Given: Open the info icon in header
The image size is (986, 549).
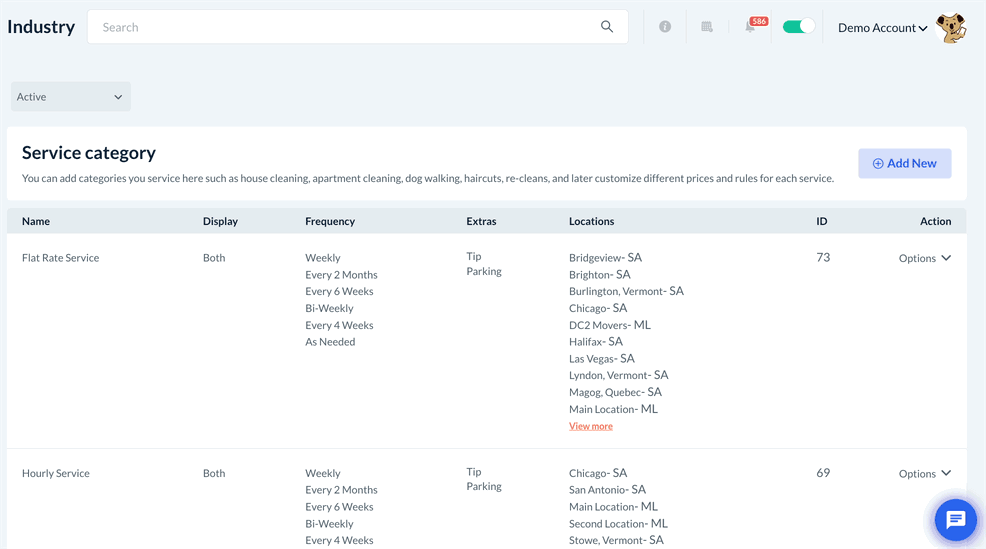Looking at the screenshot, I should [x=665, y=27].
